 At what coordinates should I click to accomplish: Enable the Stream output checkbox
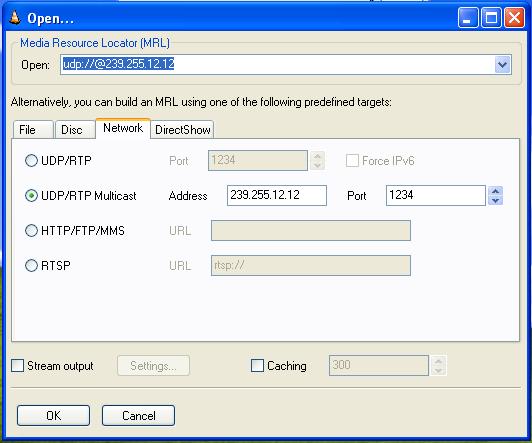point(17,366)
